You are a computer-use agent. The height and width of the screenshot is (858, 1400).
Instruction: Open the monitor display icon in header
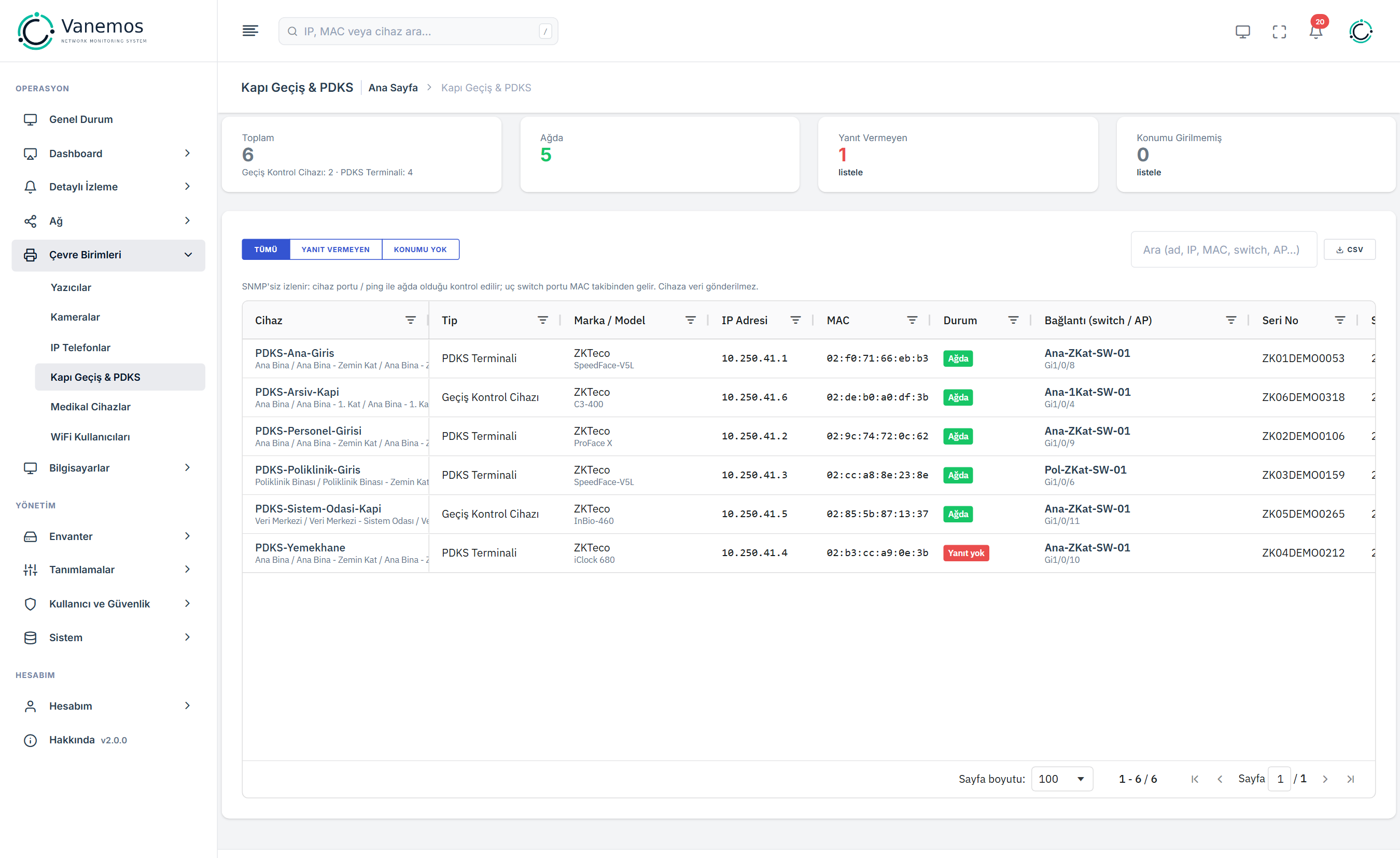point(1242,32)
